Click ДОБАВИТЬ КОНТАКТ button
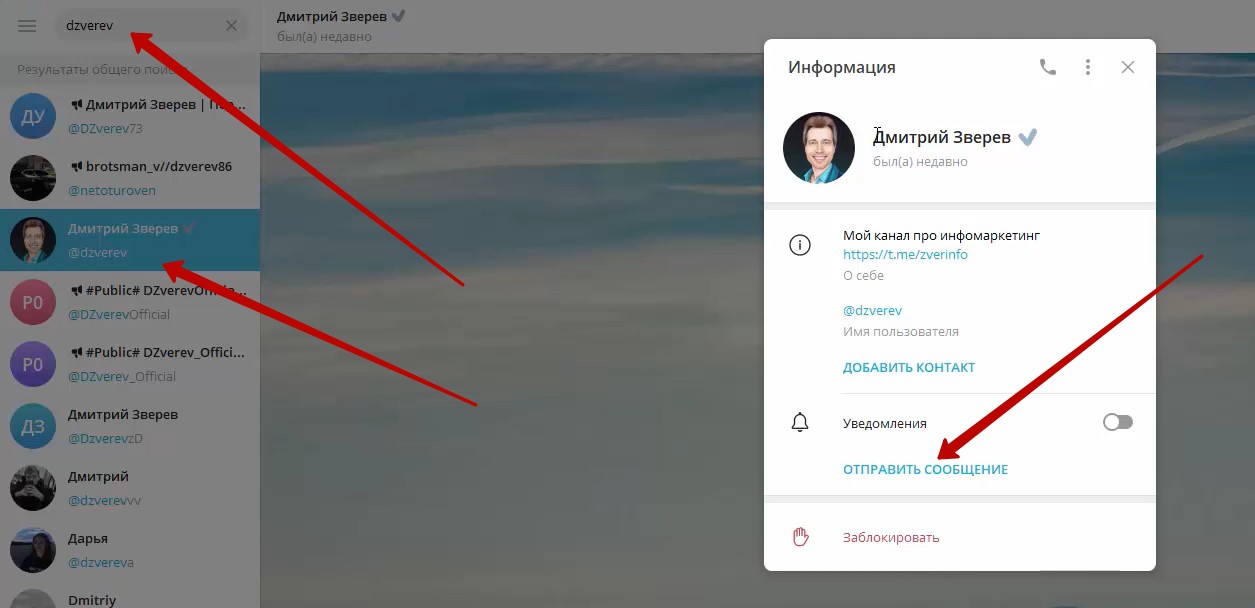Image resolution: width=1255 pixels, height=608 pixels. coord(908,367)
